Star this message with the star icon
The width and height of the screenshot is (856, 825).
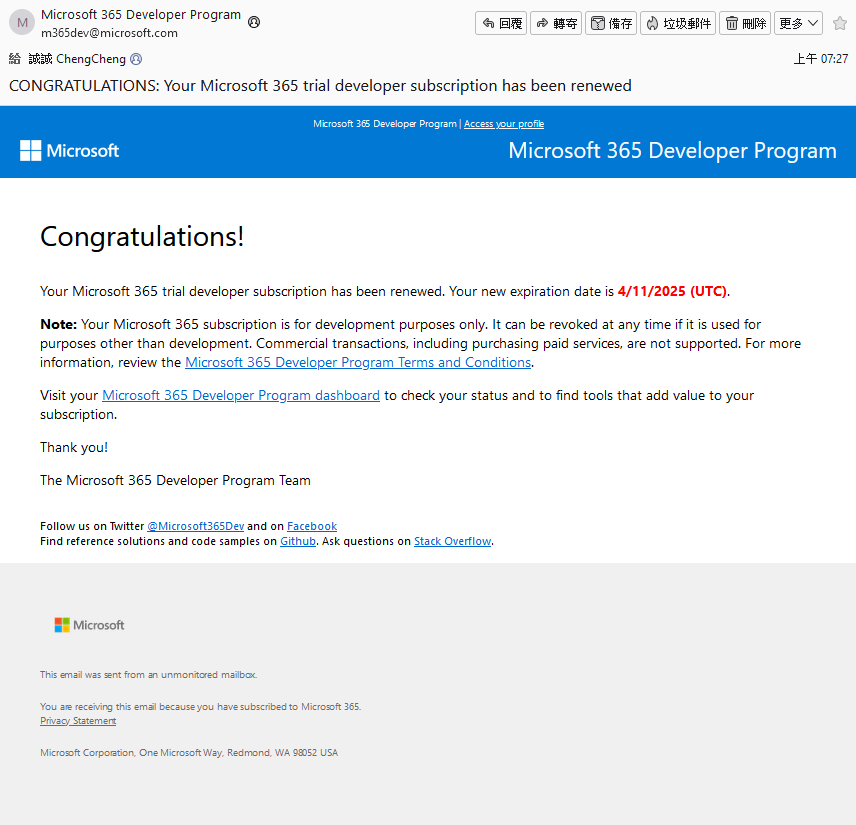pos(840,23)
